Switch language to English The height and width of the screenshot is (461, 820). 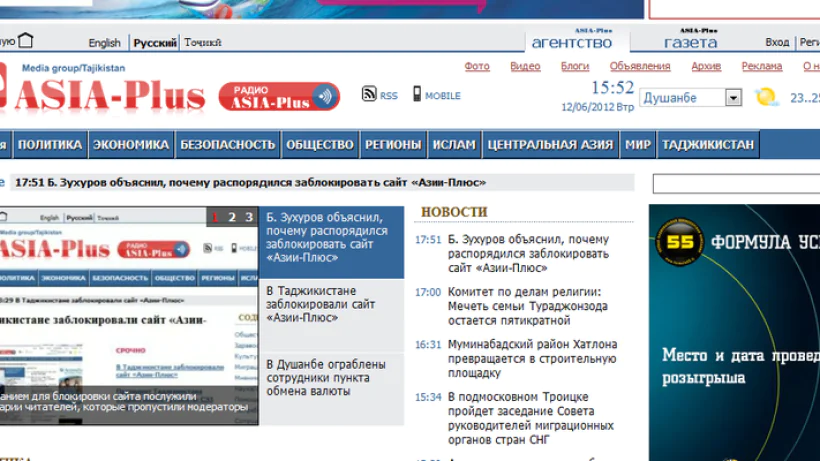pos(105,43)
